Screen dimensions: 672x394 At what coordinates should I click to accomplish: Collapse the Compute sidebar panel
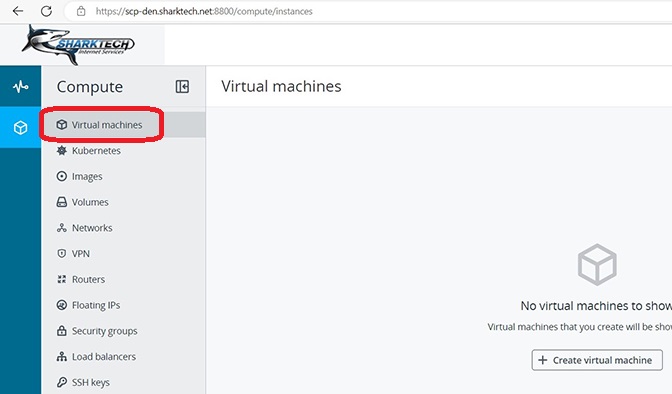pos(182,87)
